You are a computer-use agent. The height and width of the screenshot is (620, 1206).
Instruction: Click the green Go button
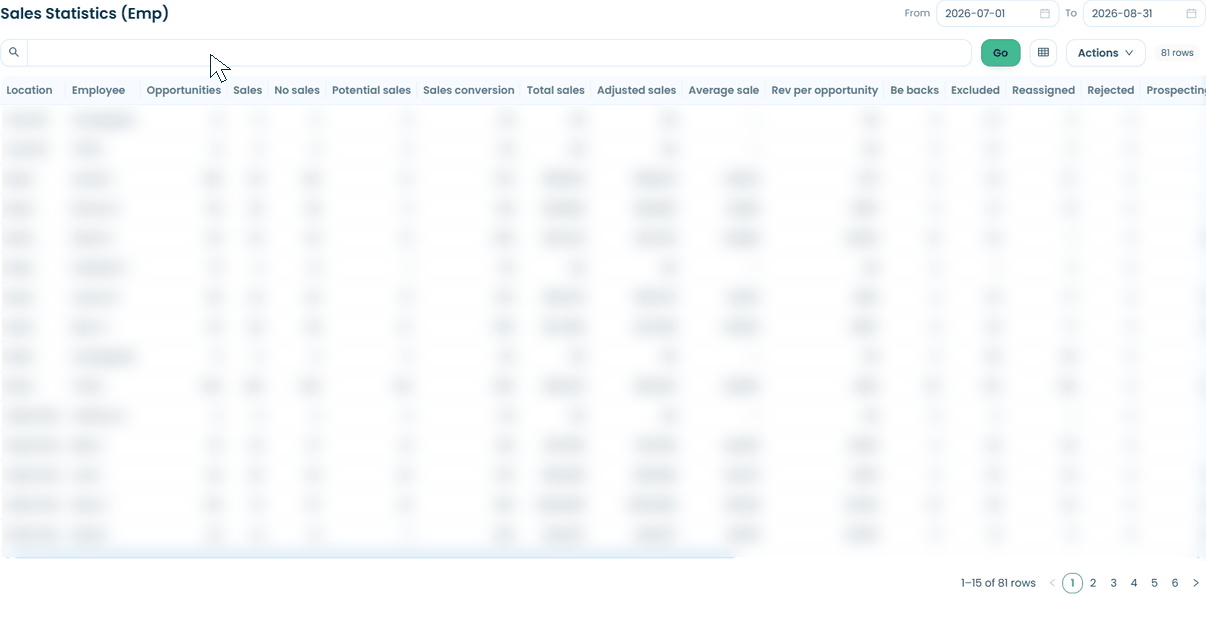tap(1000, 53)
